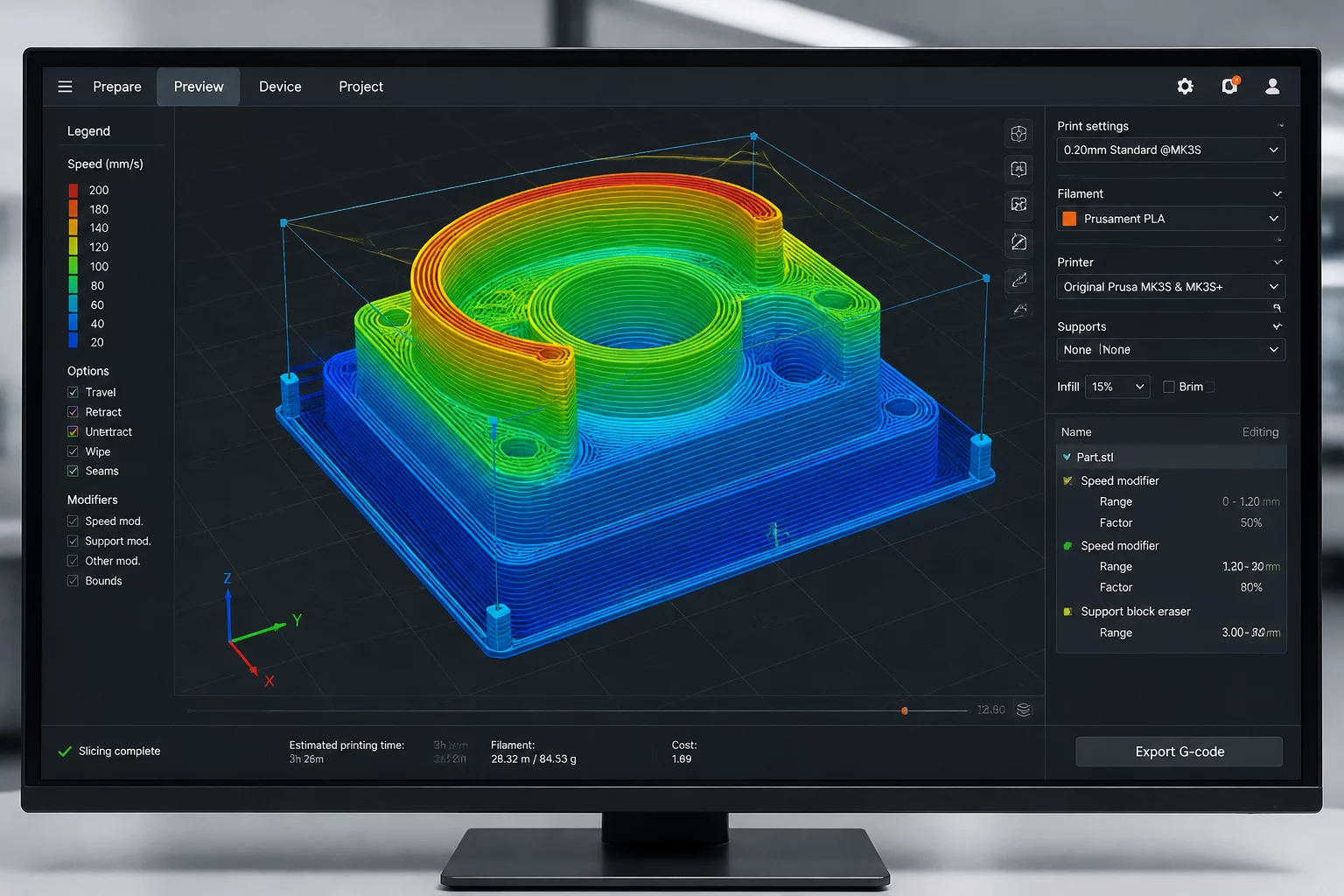Image resolution: width=1344 pixels, height=896 pixels.
Task: Open settings via the gear icon
Action: click(x=1185, y=86)
